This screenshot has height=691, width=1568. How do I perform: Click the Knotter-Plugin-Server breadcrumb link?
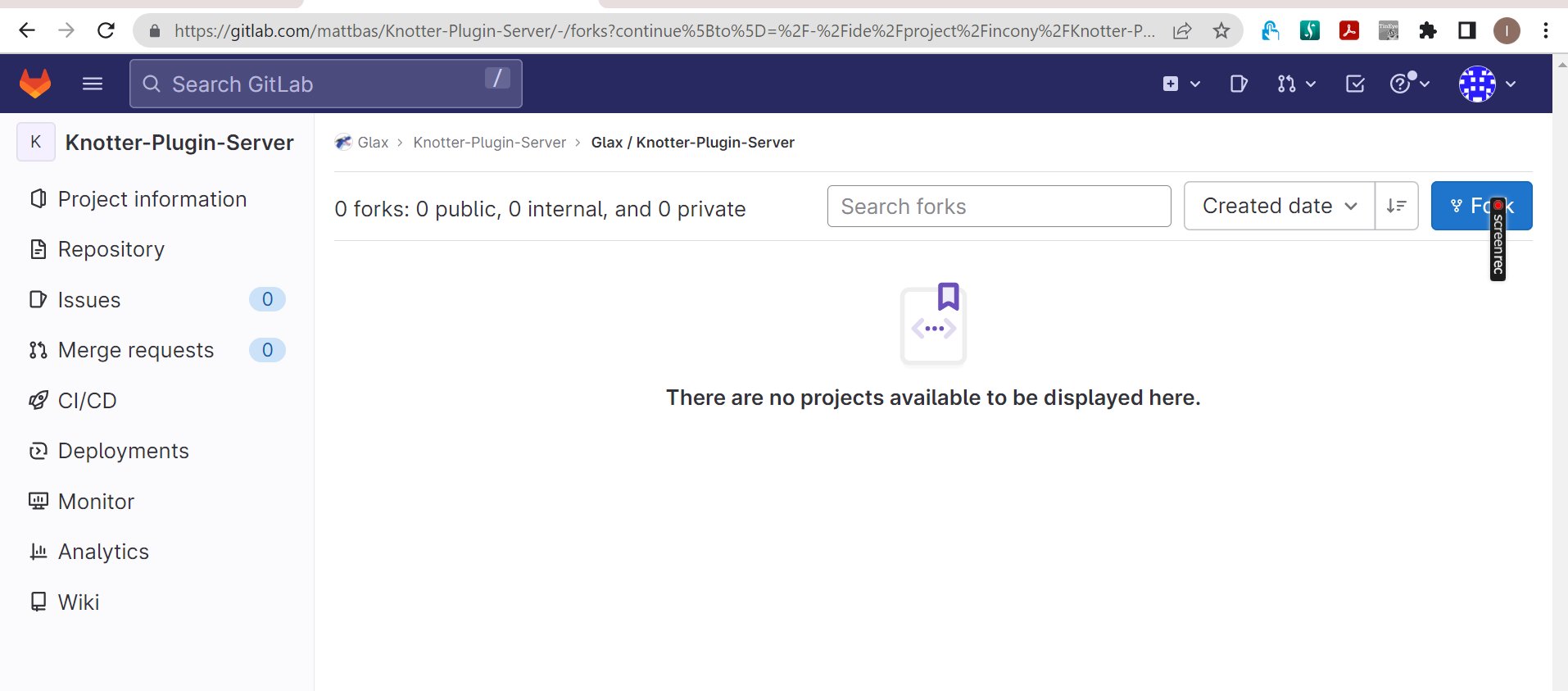coord(489,143)
